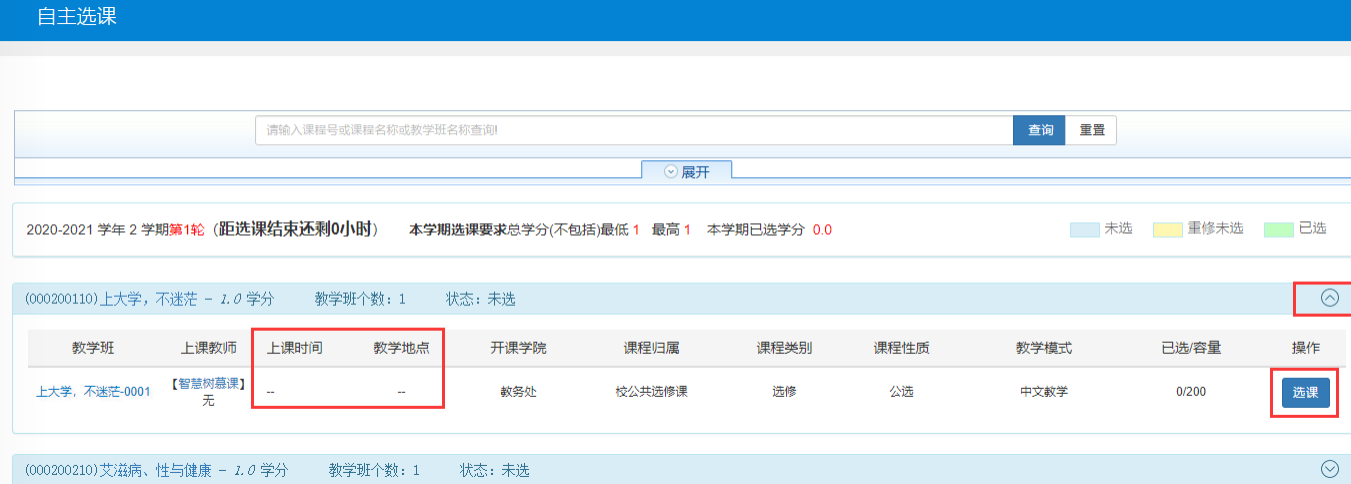Click the 上课时间 column header
The image size is (1351, 484).
[x=294, y=349]
